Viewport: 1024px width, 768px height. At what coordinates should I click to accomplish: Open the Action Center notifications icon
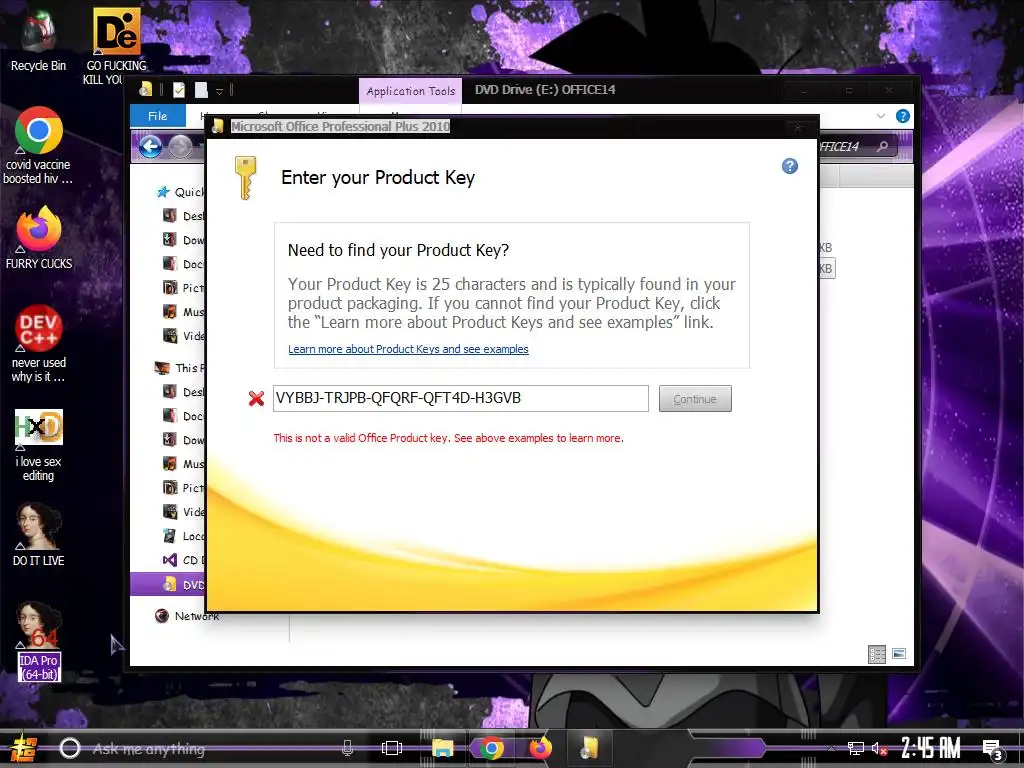(993, 750)
